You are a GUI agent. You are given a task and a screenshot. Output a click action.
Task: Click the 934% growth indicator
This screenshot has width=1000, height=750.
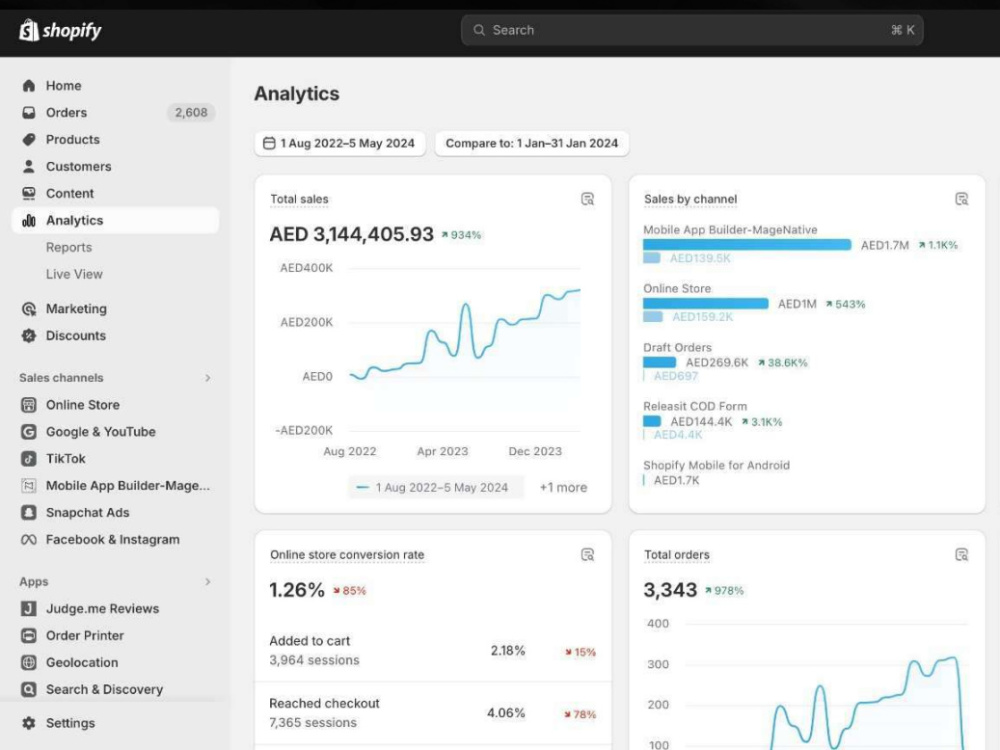pyautogui.click(x=461, y=235)
